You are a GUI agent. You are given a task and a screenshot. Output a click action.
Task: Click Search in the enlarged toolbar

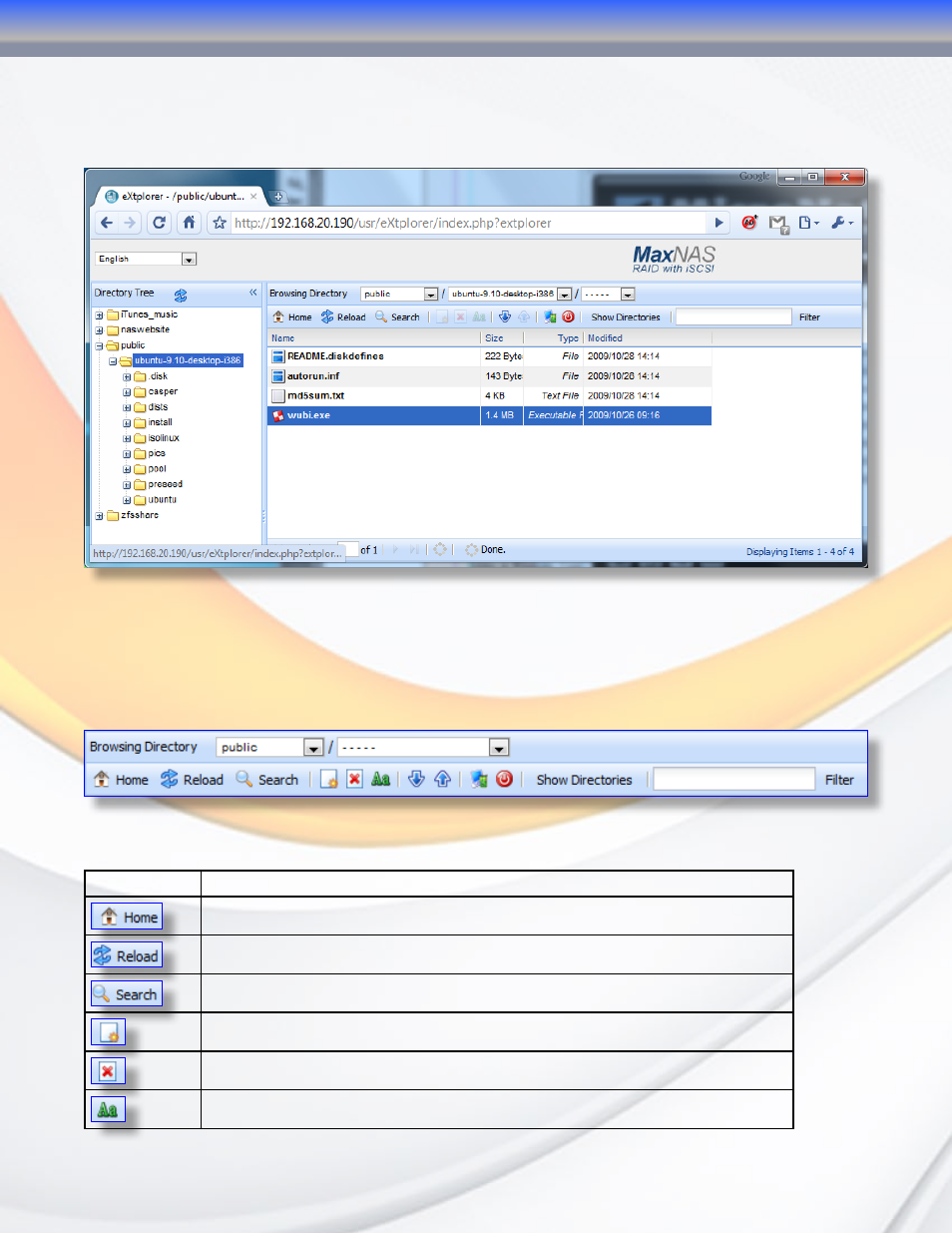pos(267,780)
